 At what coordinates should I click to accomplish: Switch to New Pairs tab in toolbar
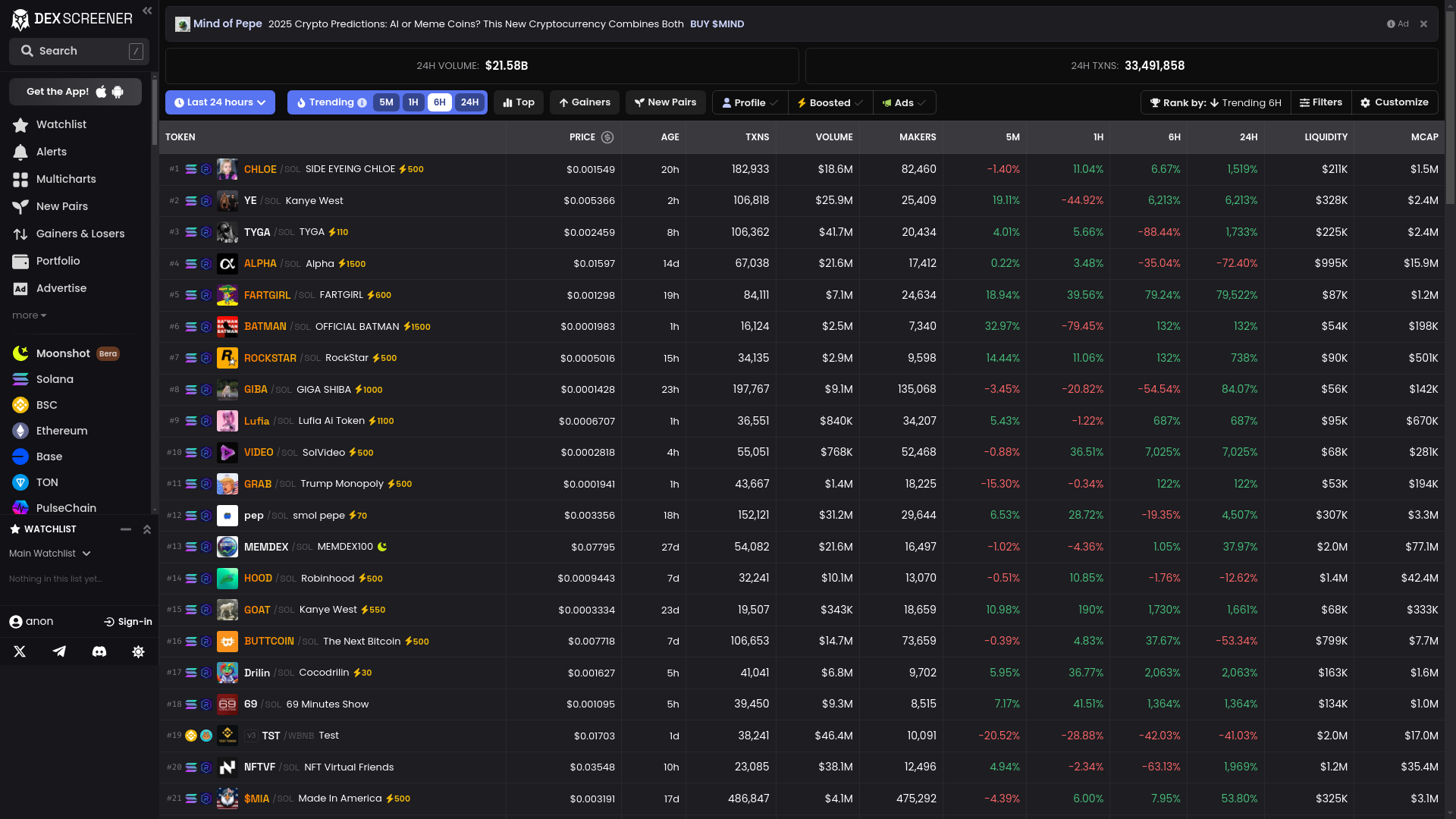666,102
